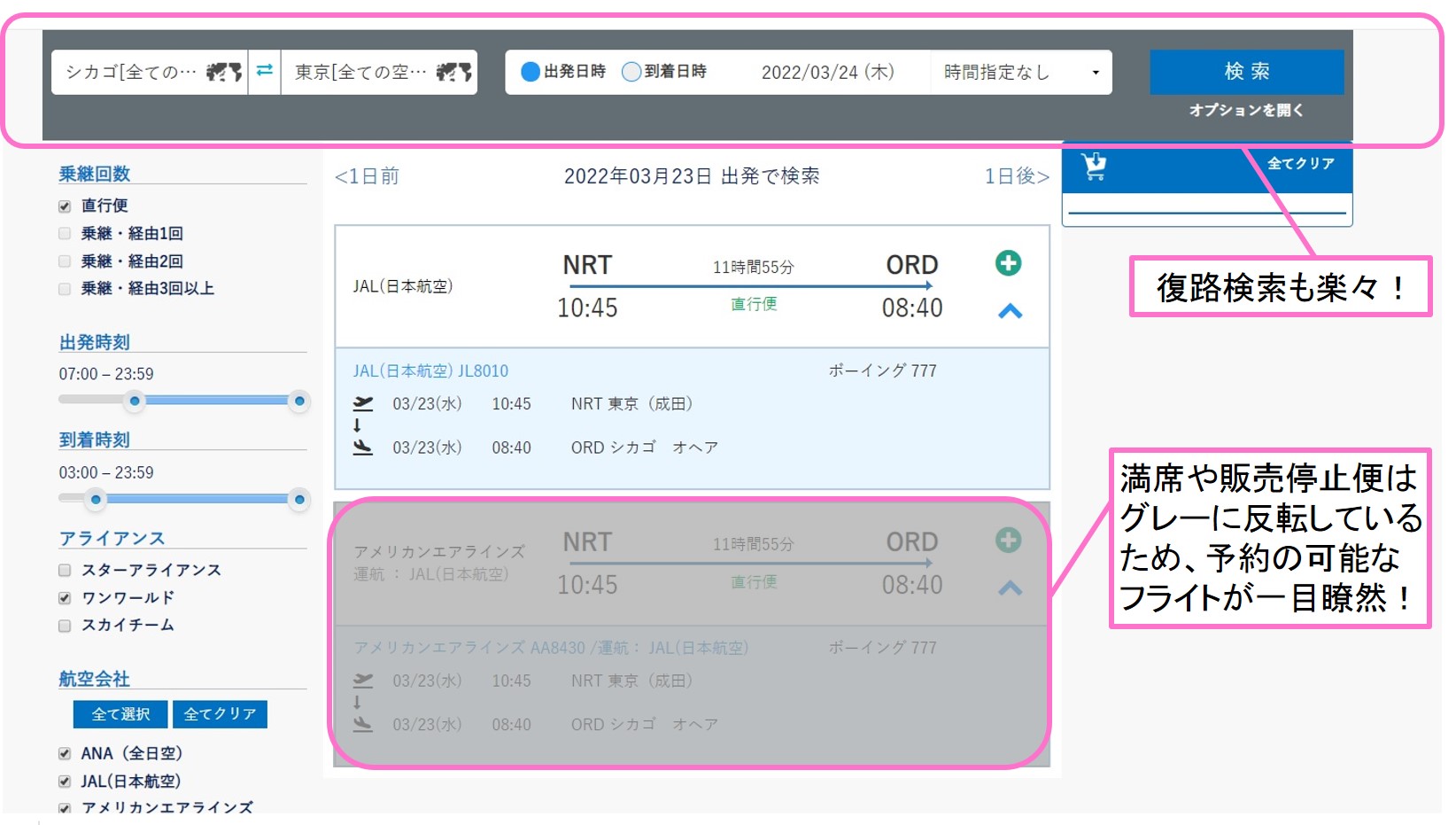Click the 乗継回数 filter heading
The image size is (1456, 825).
[x=95, y=174]
